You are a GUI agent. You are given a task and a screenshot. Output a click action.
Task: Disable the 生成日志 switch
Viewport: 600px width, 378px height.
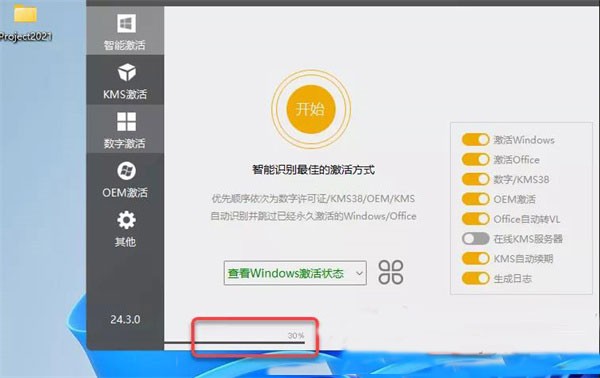click(475, 278)
